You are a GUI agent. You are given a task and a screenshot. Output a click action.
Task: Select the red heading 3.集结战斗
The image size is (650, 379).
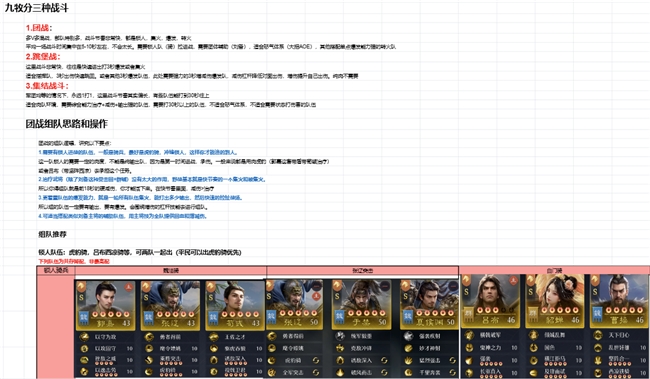tap(47, 86)
